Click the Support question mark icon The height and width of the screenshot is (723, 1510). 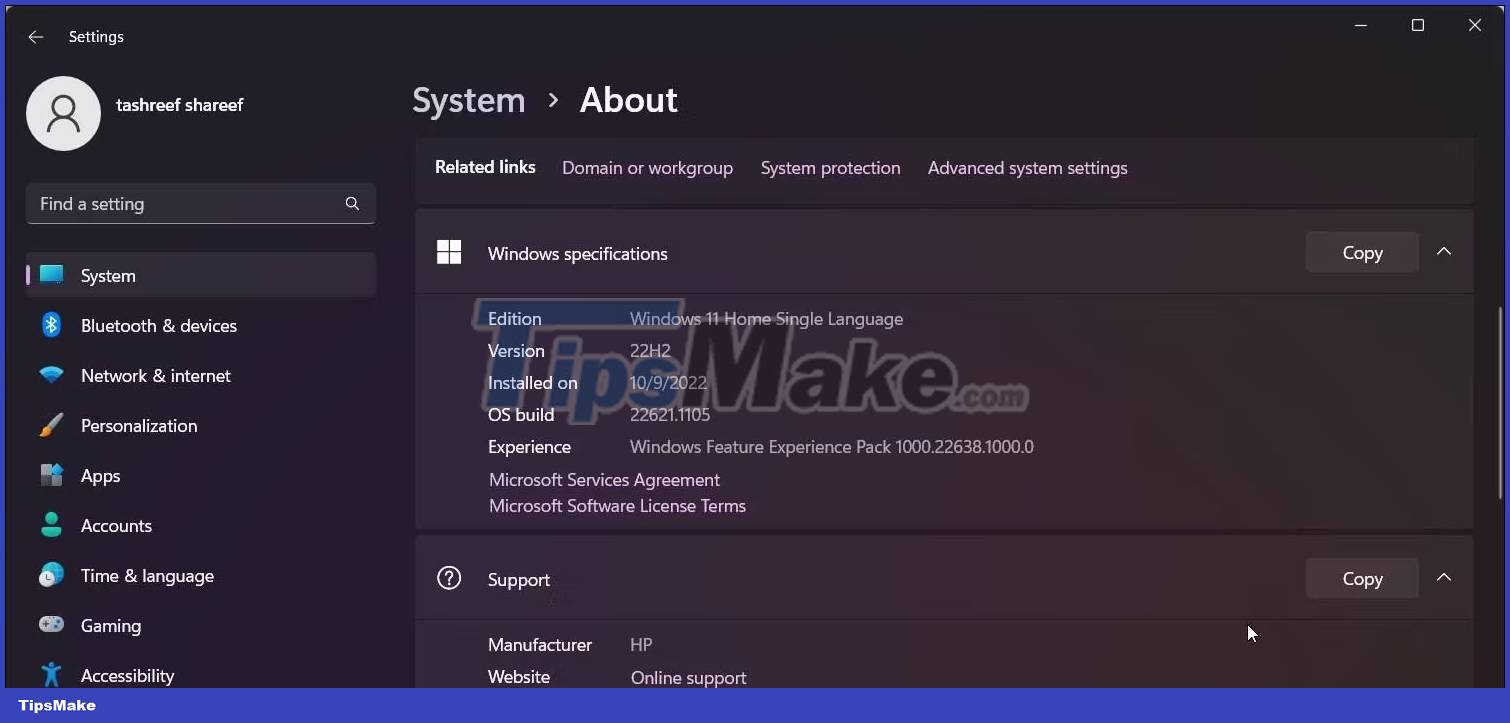[x=449, y=578]
